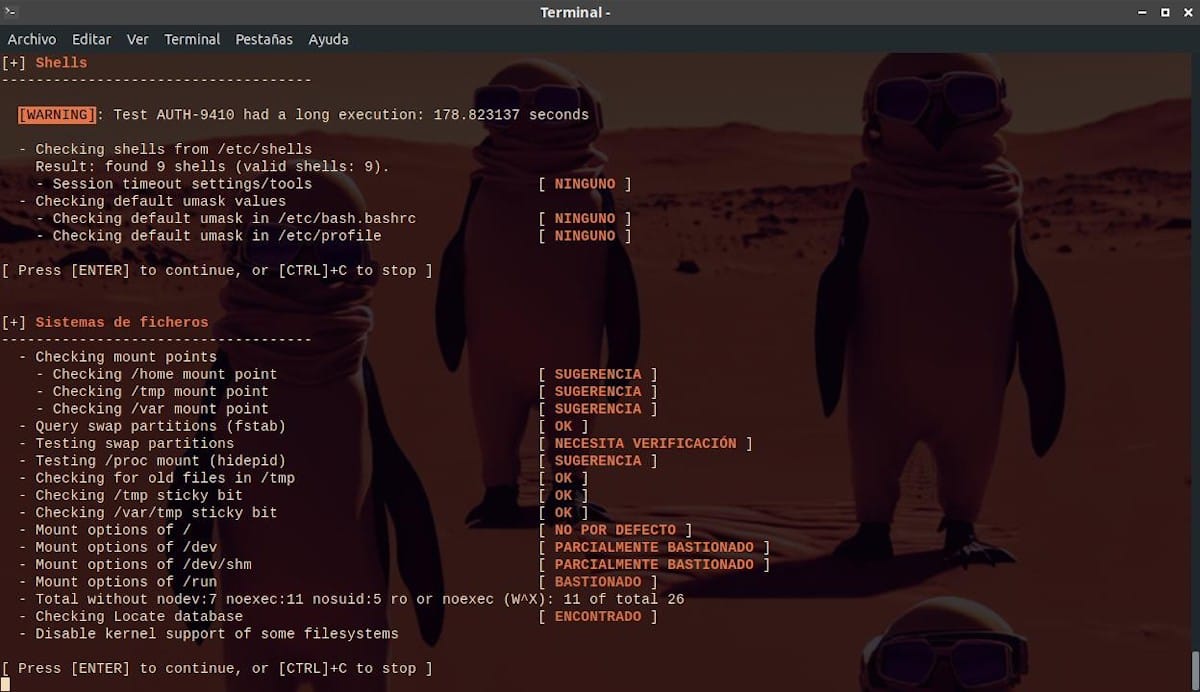This screenshot has height=692, width=1200.
Task: Click PARCIALMENTE BASTIONADO next to /dev options
Action: pos(654,547)
